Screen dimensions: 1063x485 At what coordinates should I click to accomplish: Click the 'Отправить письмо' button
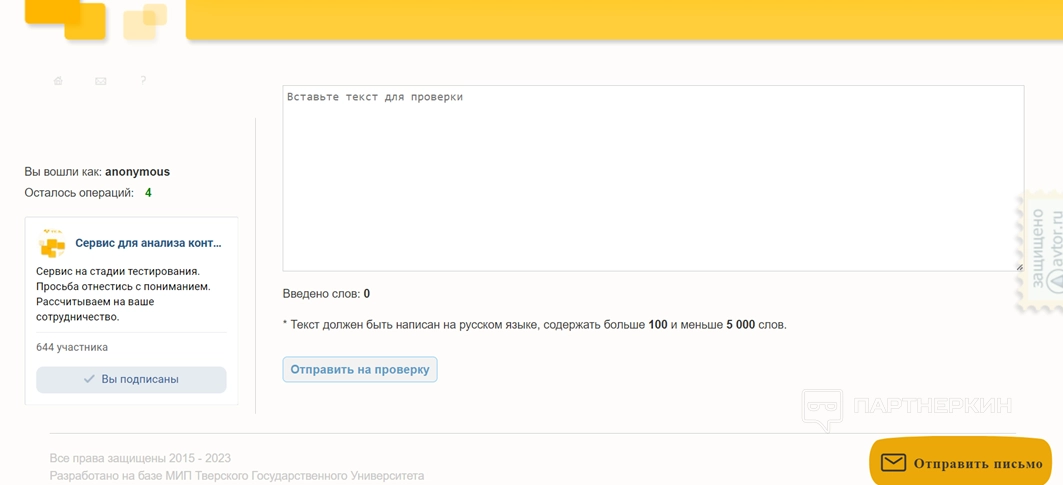(961, 463)
